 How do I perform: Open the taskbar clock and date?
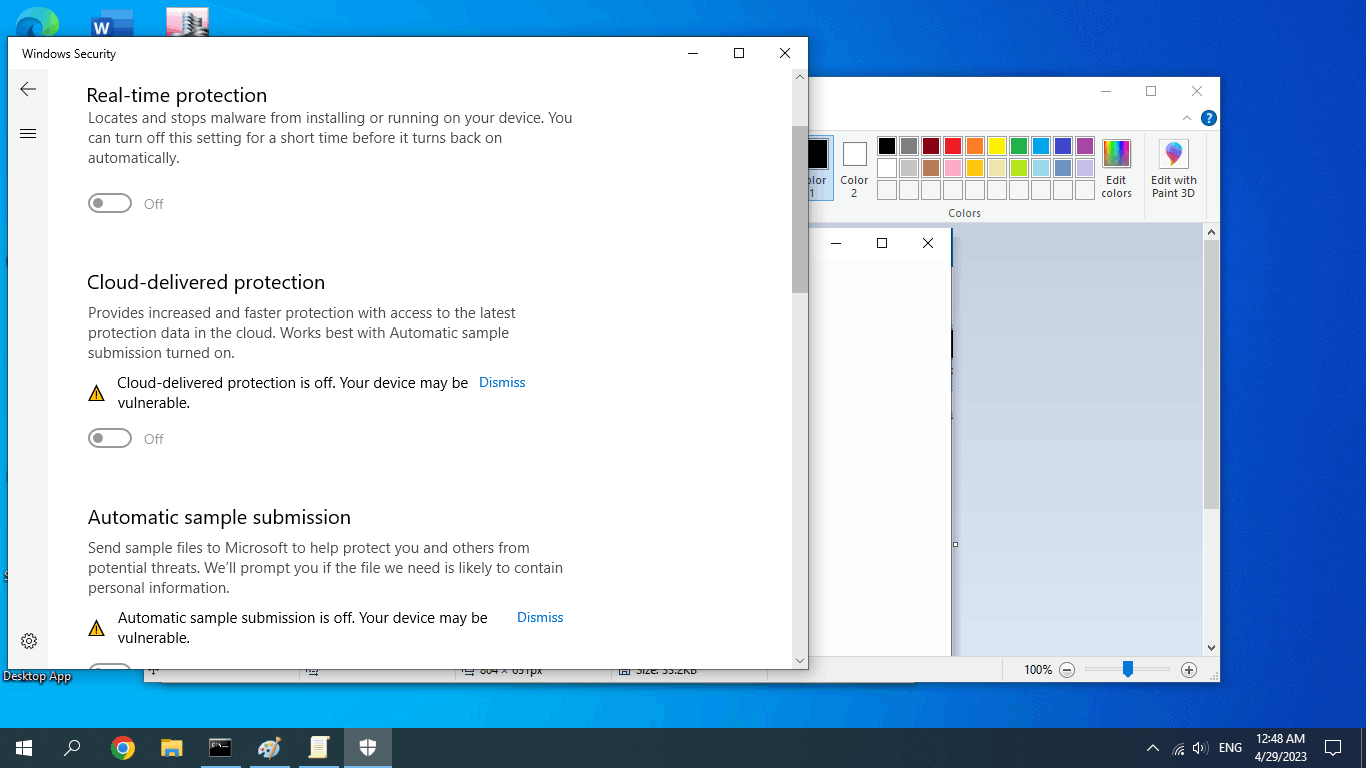coord(1281,748)
